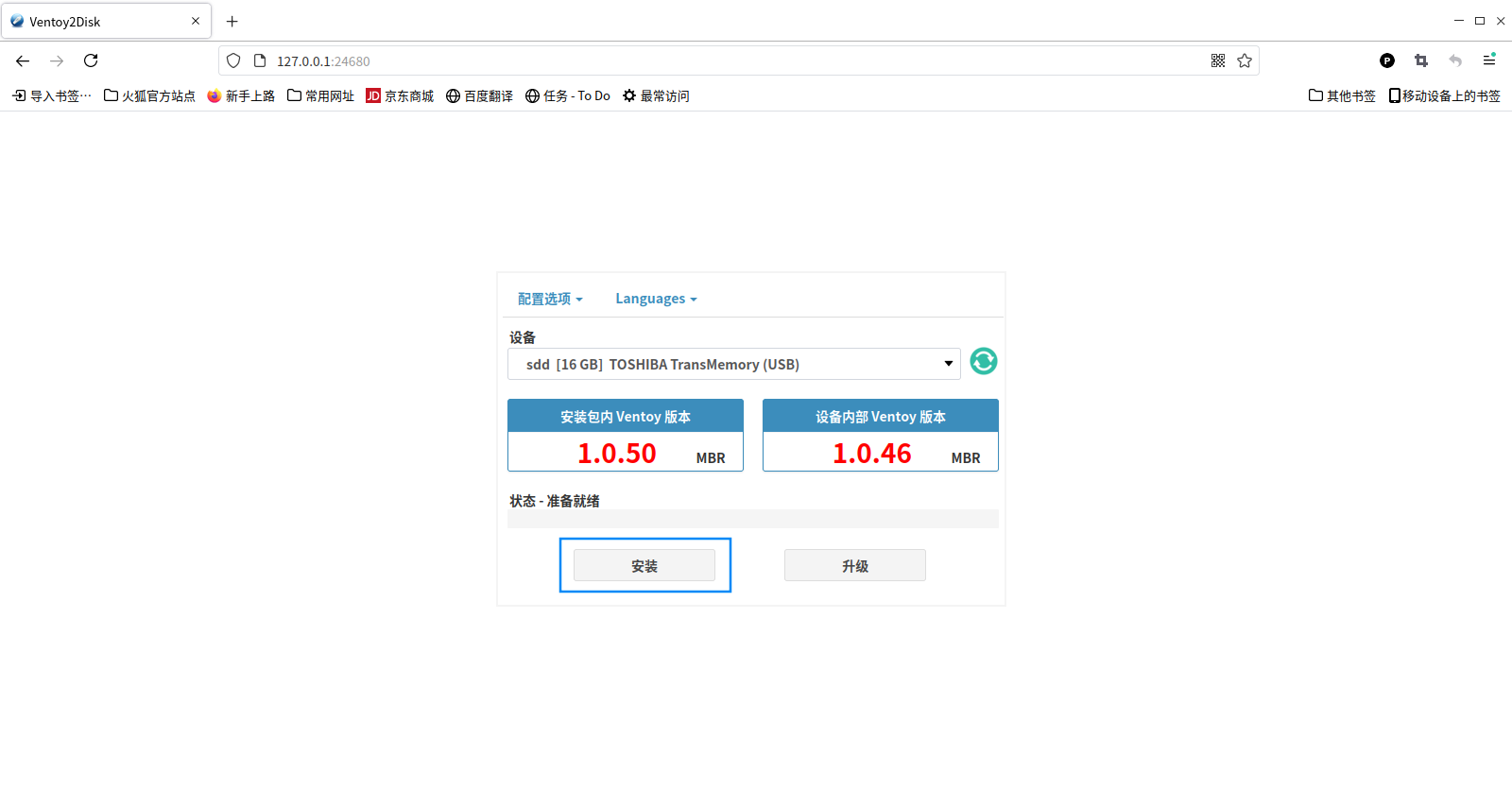Go back with browser back arrow
The height and width of the screenshot is (808, 1512).
click(x=23, y=60)
